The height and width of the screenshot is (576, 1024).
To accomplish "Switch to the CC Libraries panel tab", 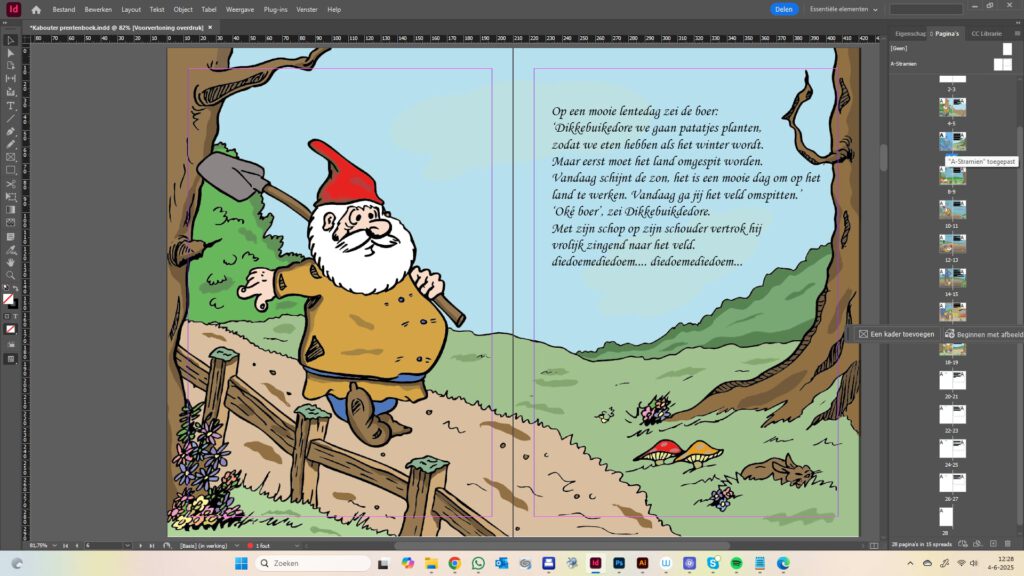I will [x=986, y=33].
